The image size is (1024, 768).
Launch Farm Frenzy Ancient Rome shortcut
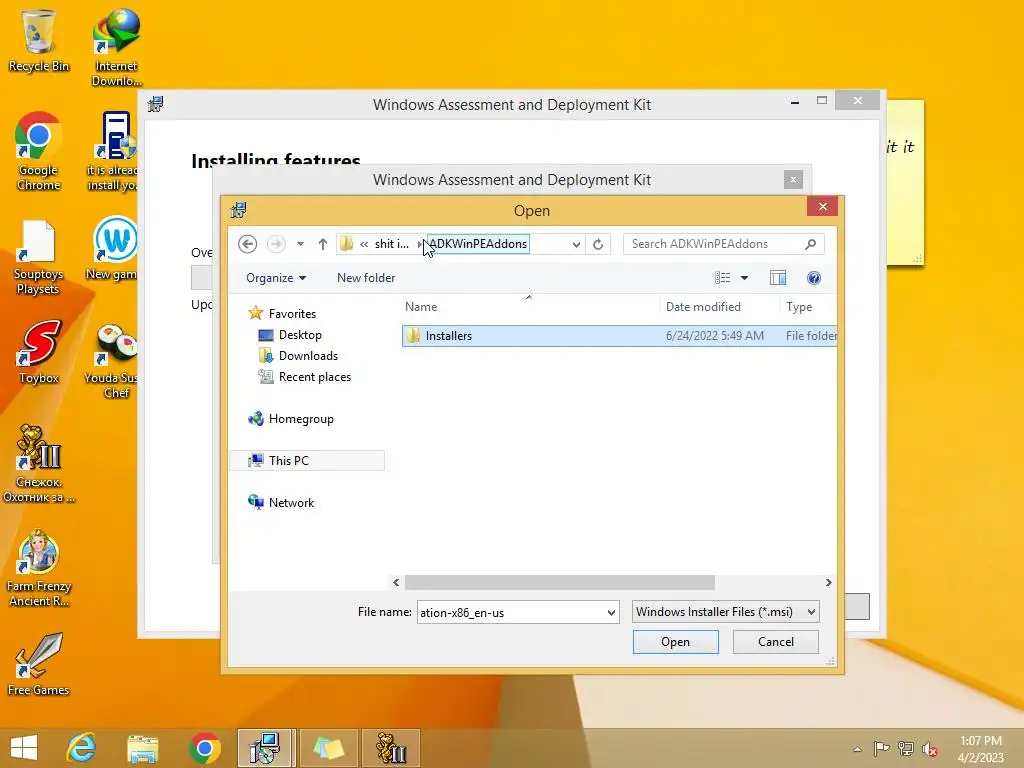(39, 568)
